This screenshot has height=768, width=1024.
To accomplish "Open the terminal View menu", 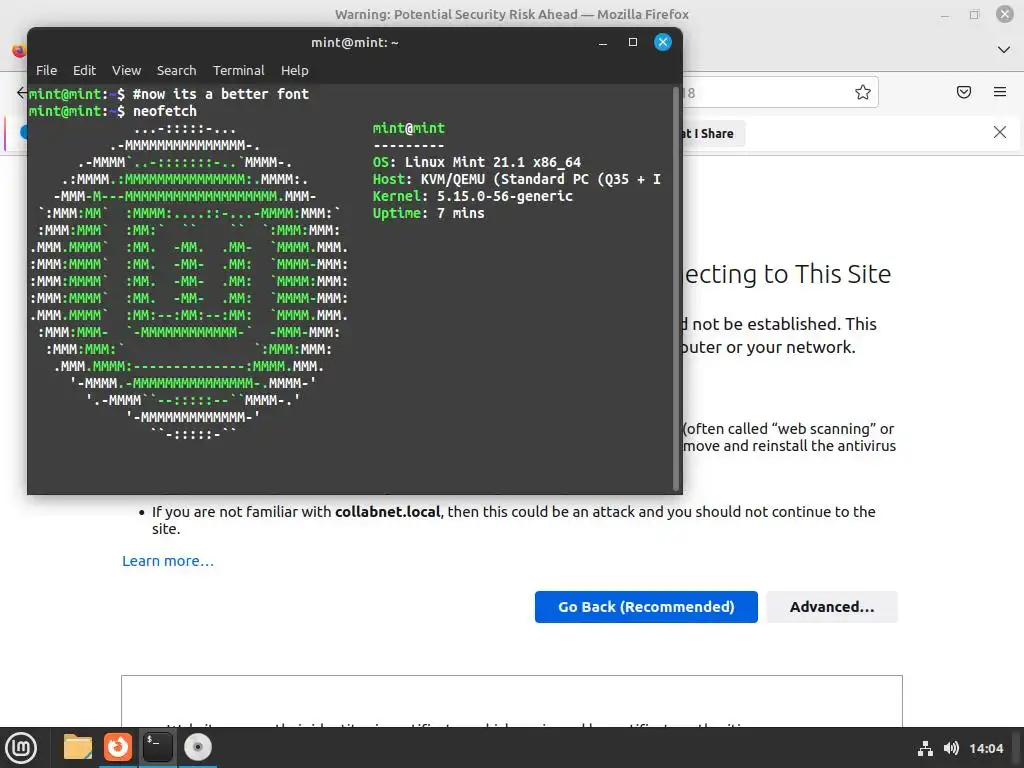I will click(126, 71).
